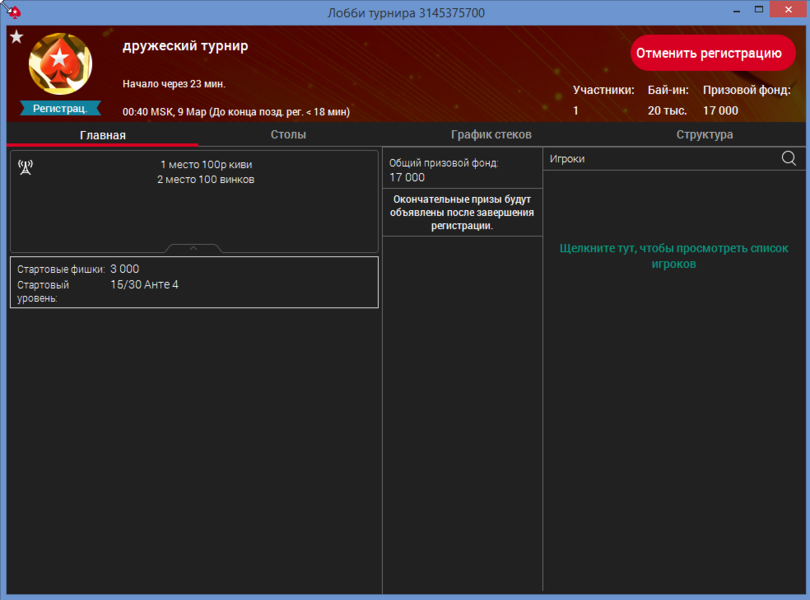Switch to the Главная tab
This screenshot has width=810, height=600.
103,135
